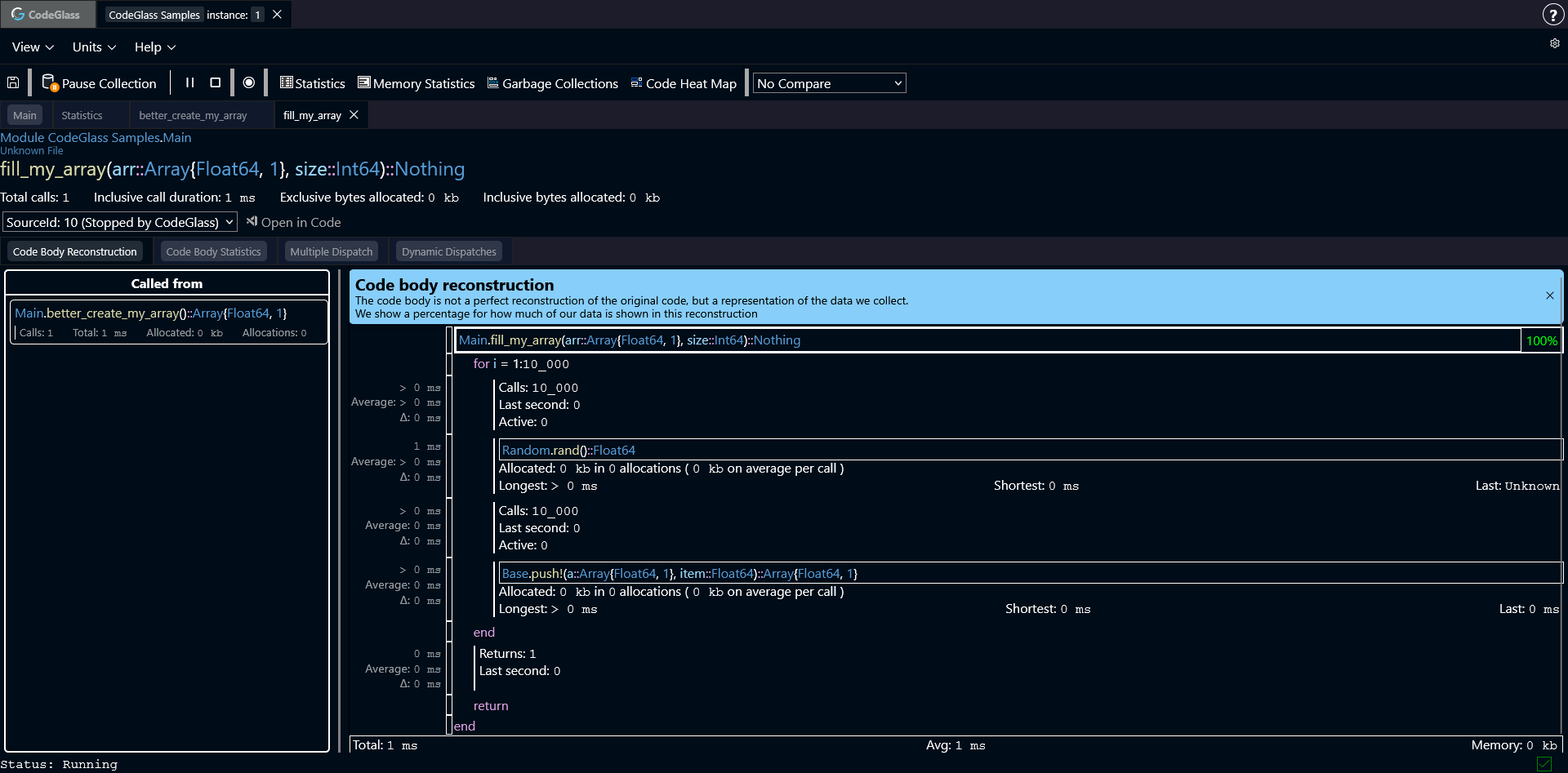Select the Multiple Dispatch tab
This screenshot has width=1568, height=773.
tap(331, 252)
